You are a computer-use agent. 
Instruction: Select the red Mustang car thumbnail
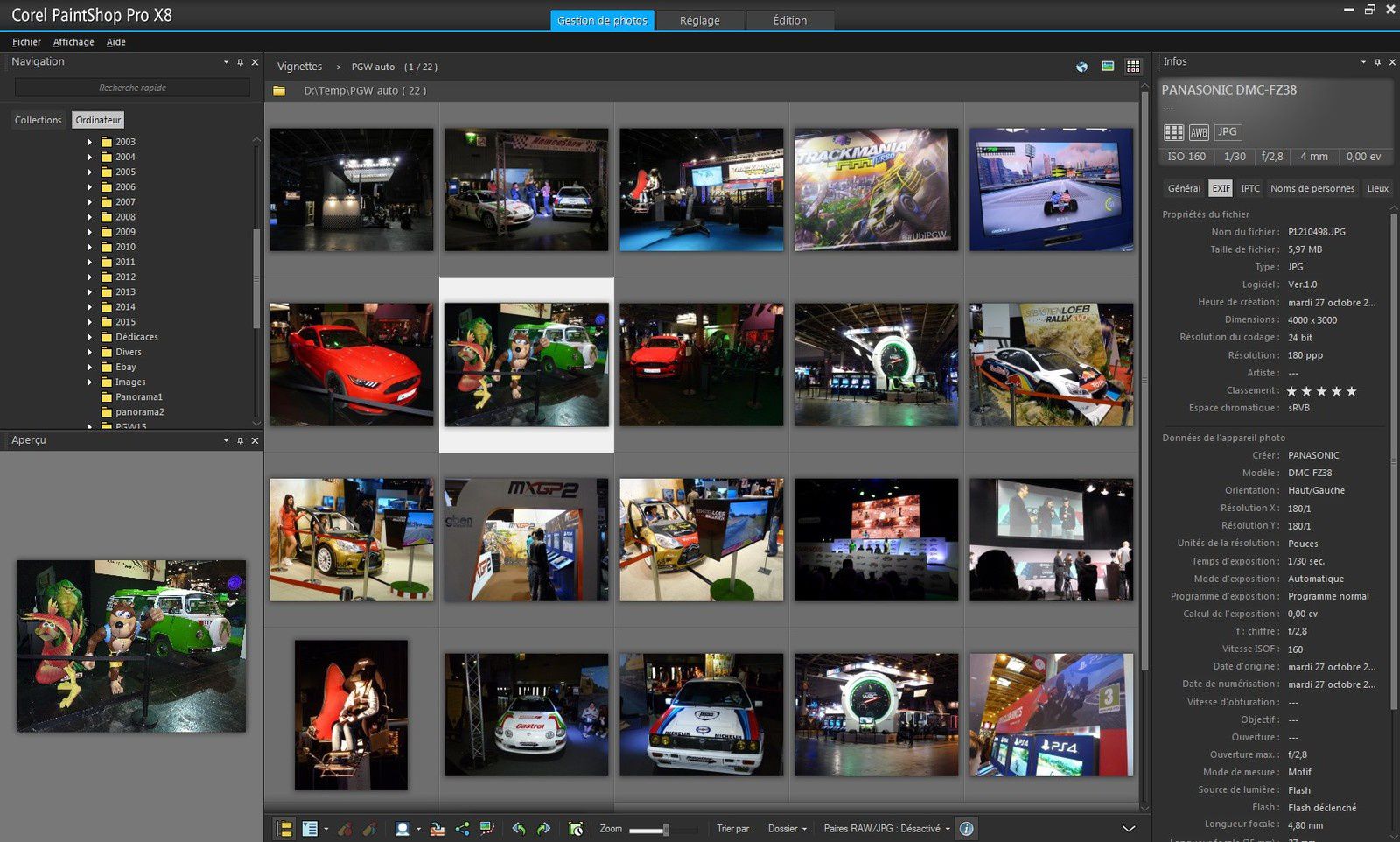[x=351, y=365]
